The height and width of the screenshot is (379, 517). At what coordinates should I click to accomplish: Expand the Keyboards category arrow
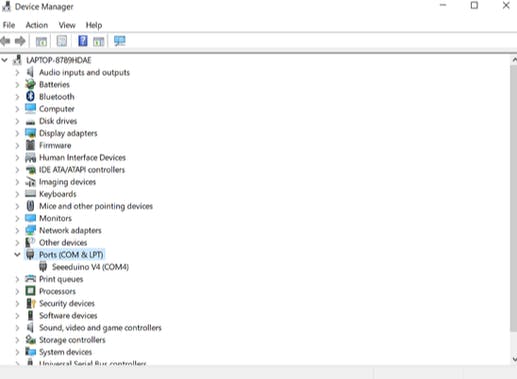17,194
